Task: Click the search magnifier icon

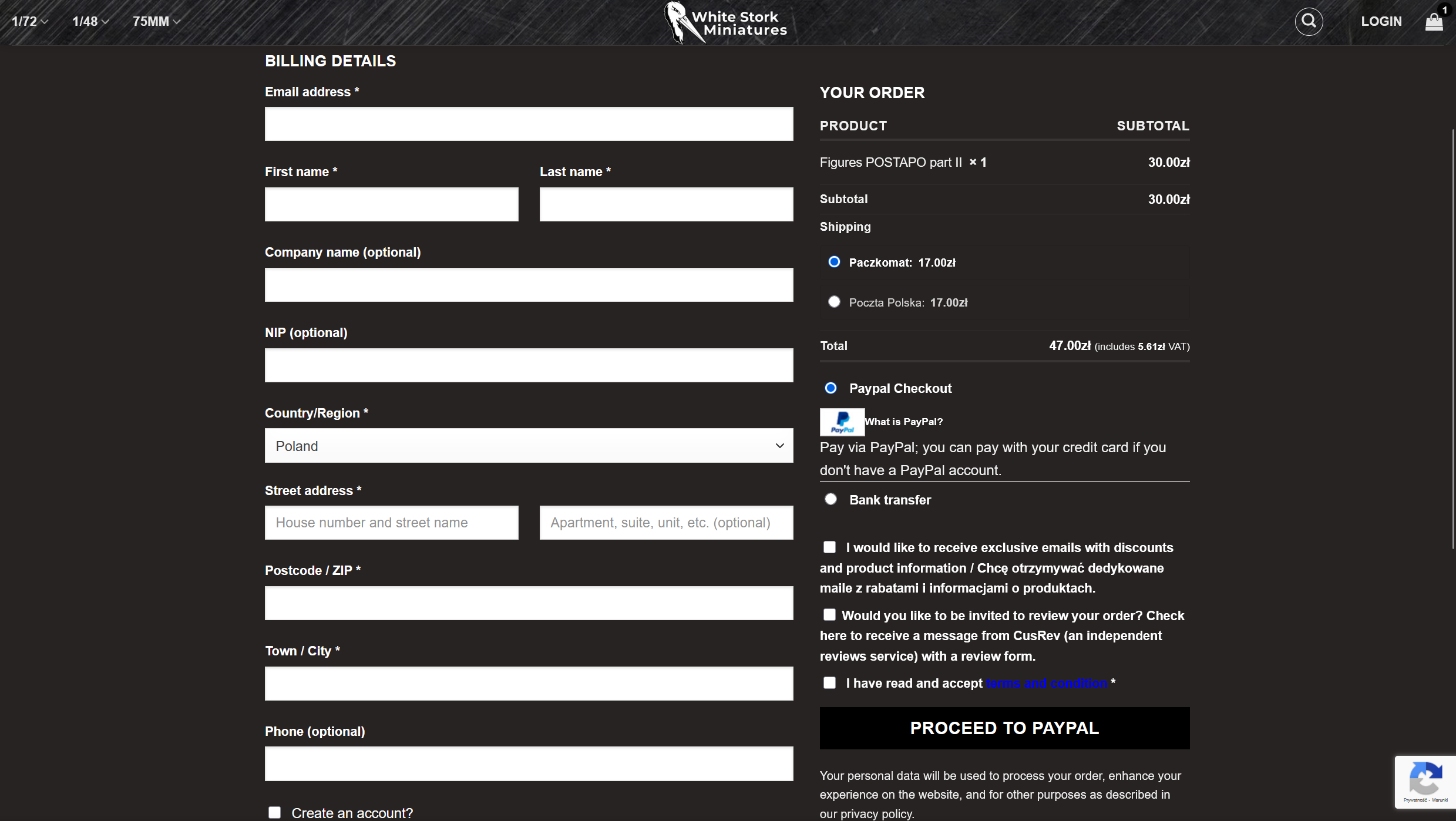Action: 1309,22
